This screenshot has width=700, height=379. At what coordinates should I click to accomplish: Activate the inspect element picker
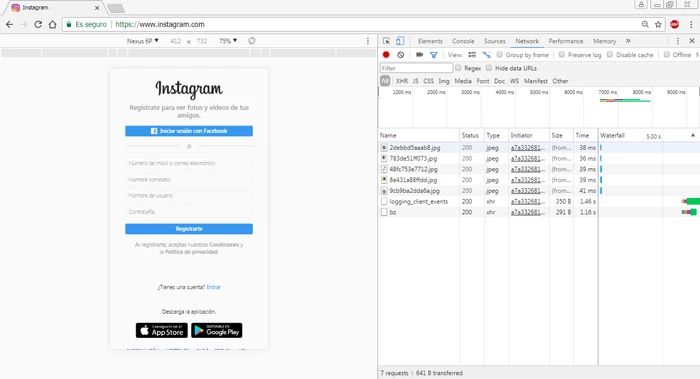point(387,41)
